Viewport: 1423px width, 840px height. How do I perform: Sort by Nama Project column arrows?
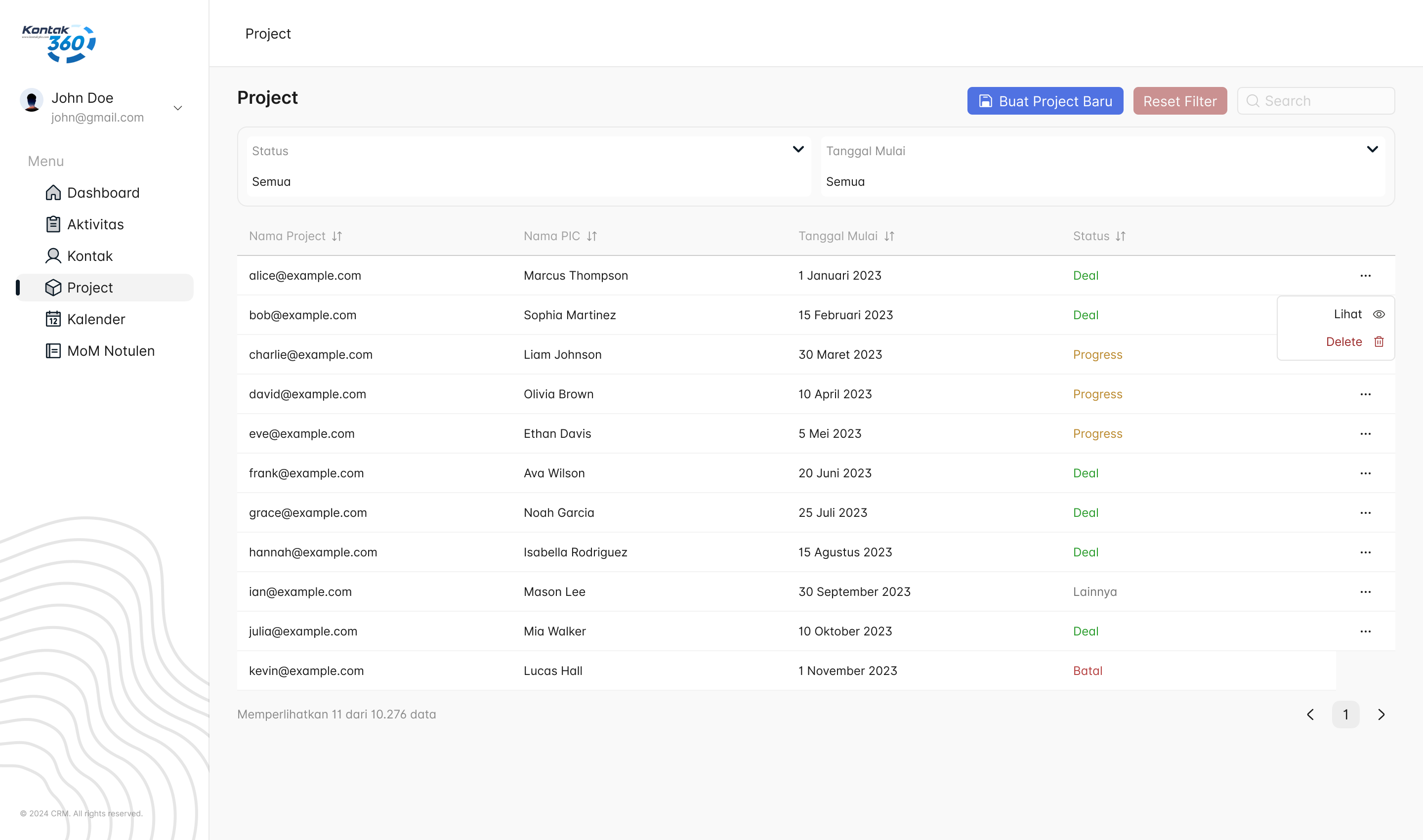tap(337, 236)
